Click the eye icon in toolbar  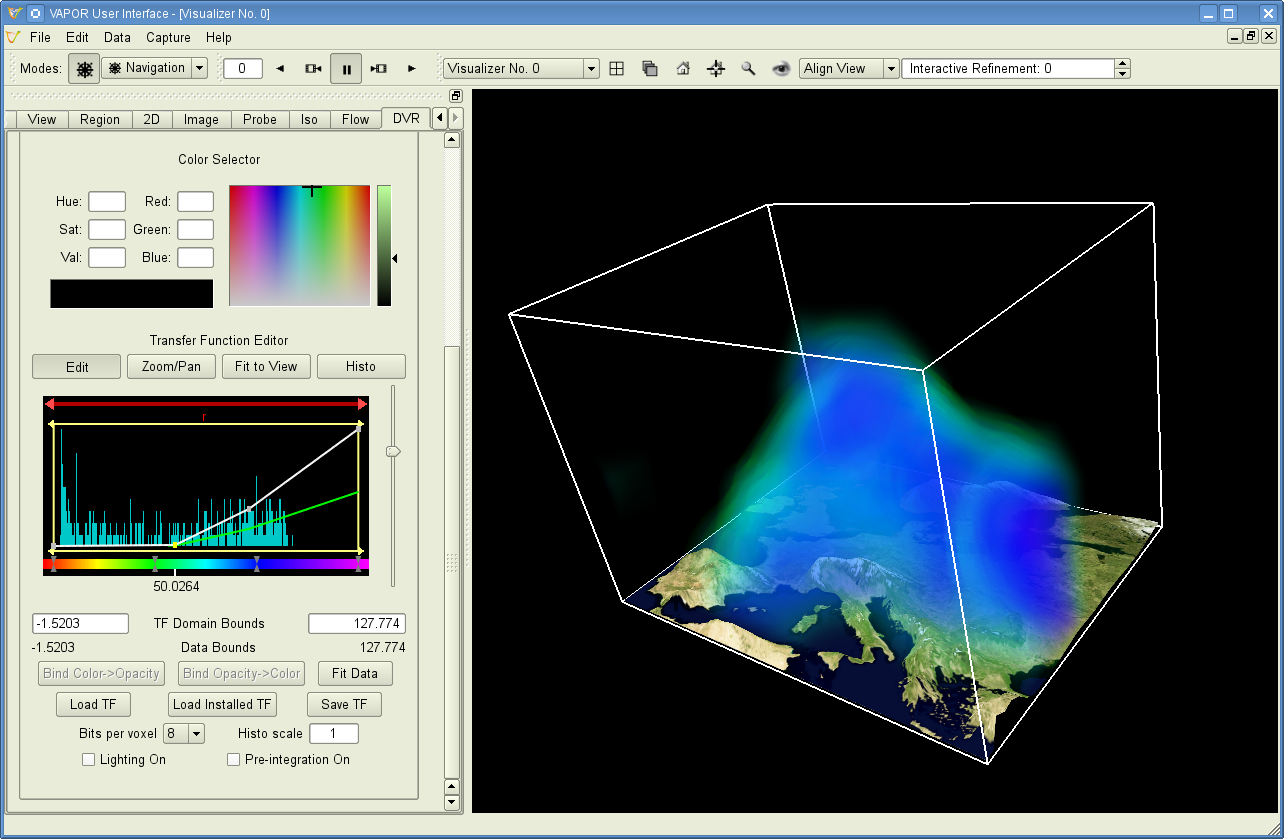pos(781,69)
